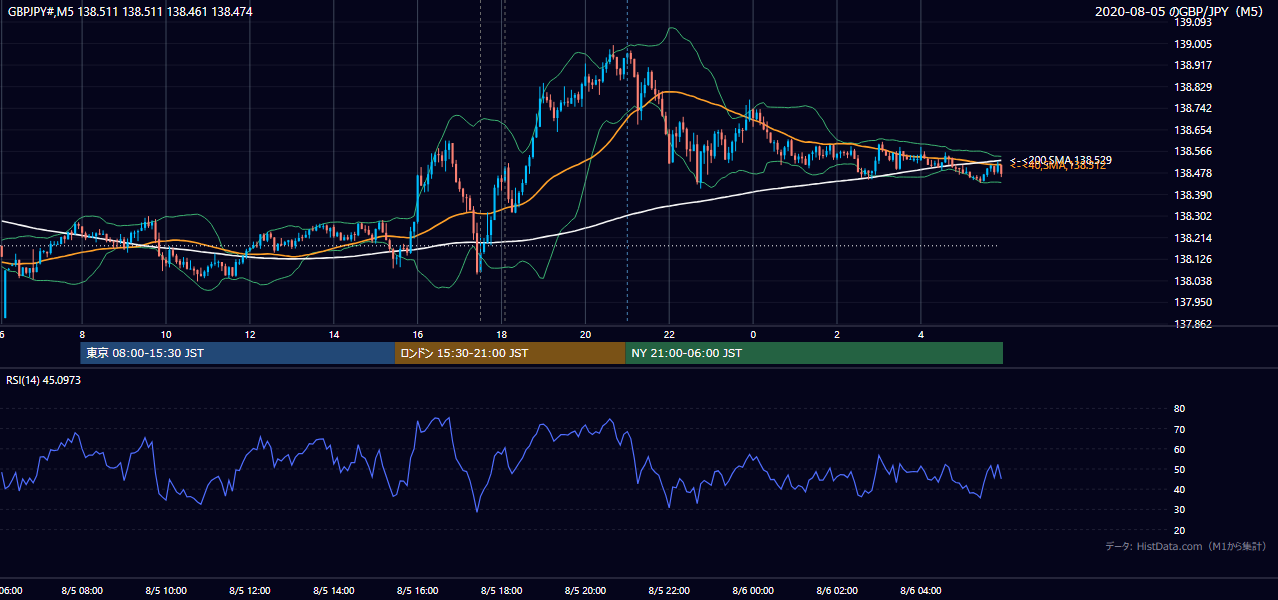This screenshot has width=1278, height=600.
Task: Click RSI scale value 50
Action: click(1179, 469)
